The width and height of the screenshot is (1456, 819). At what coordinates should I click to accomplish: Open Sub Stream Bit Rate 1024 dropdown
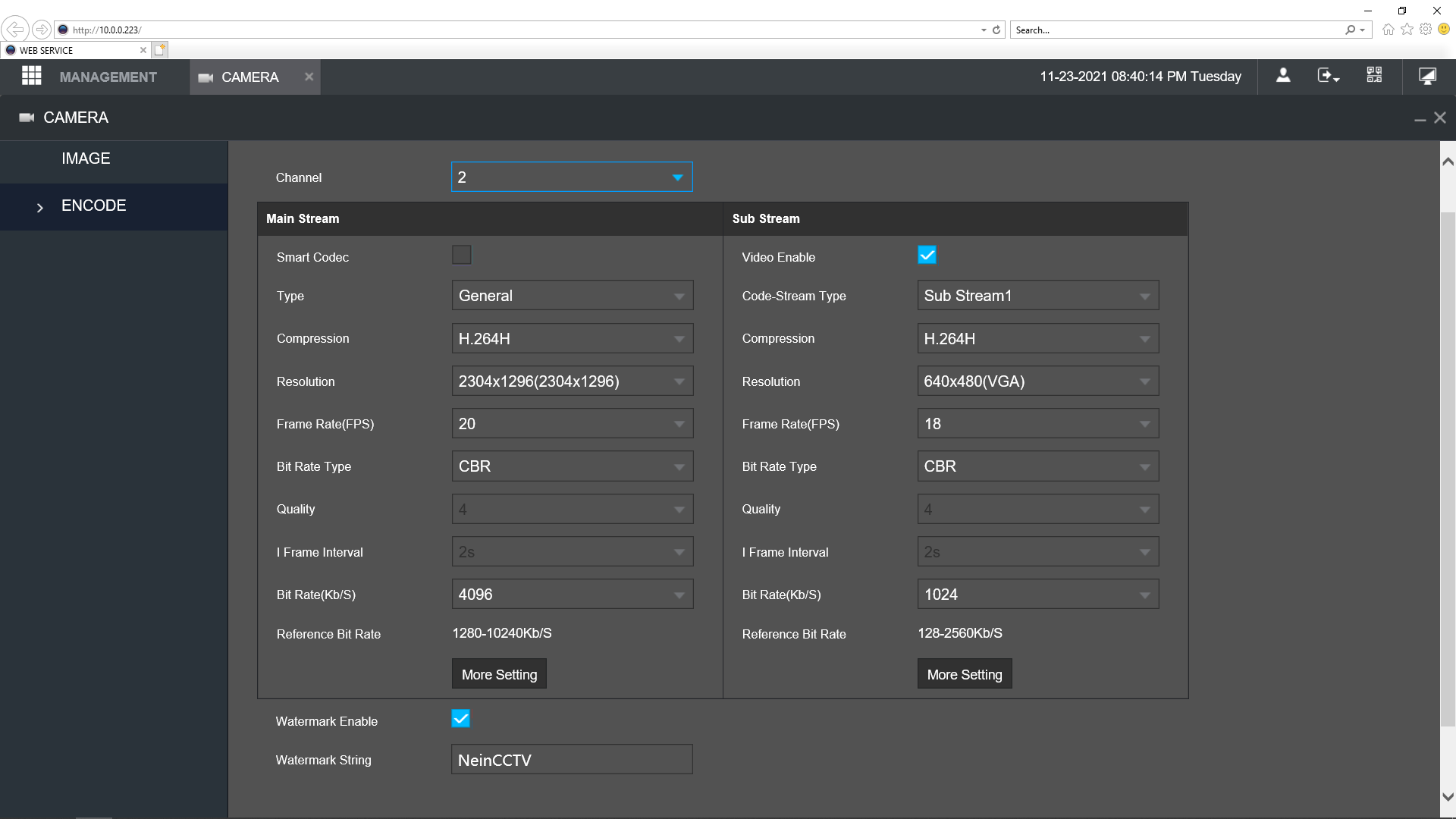pyautogui.click(x=1038, y=594)
